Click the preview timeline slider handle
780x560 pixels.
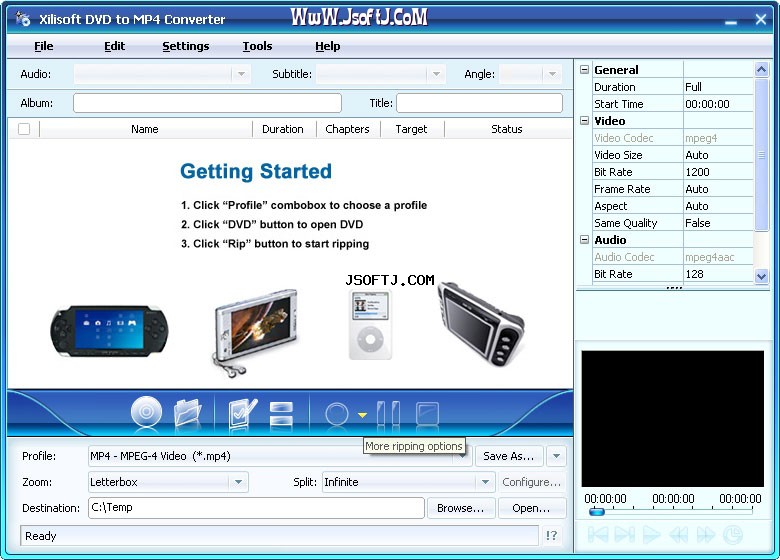coord(596,511)
